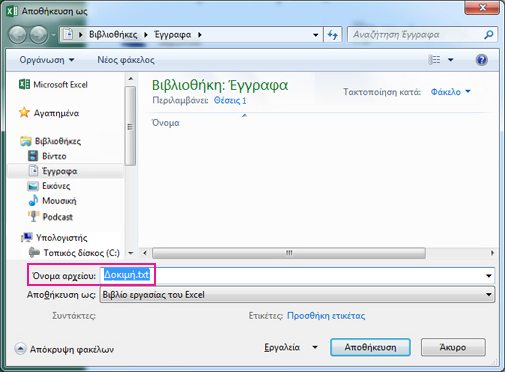Click the Podcast icon

(x=33, y=216)
